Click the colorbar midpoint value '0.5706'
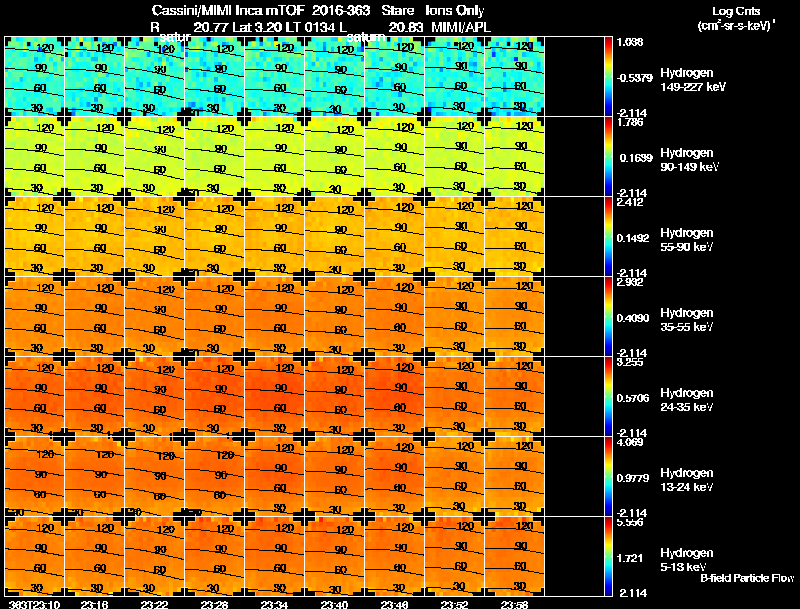800x609 pixels. tap(633, 398)
